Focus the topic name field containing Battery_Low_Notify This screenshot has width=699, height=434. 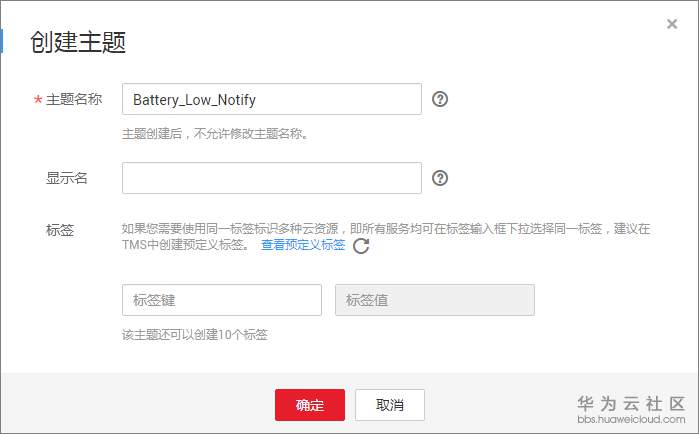[271, 99]
